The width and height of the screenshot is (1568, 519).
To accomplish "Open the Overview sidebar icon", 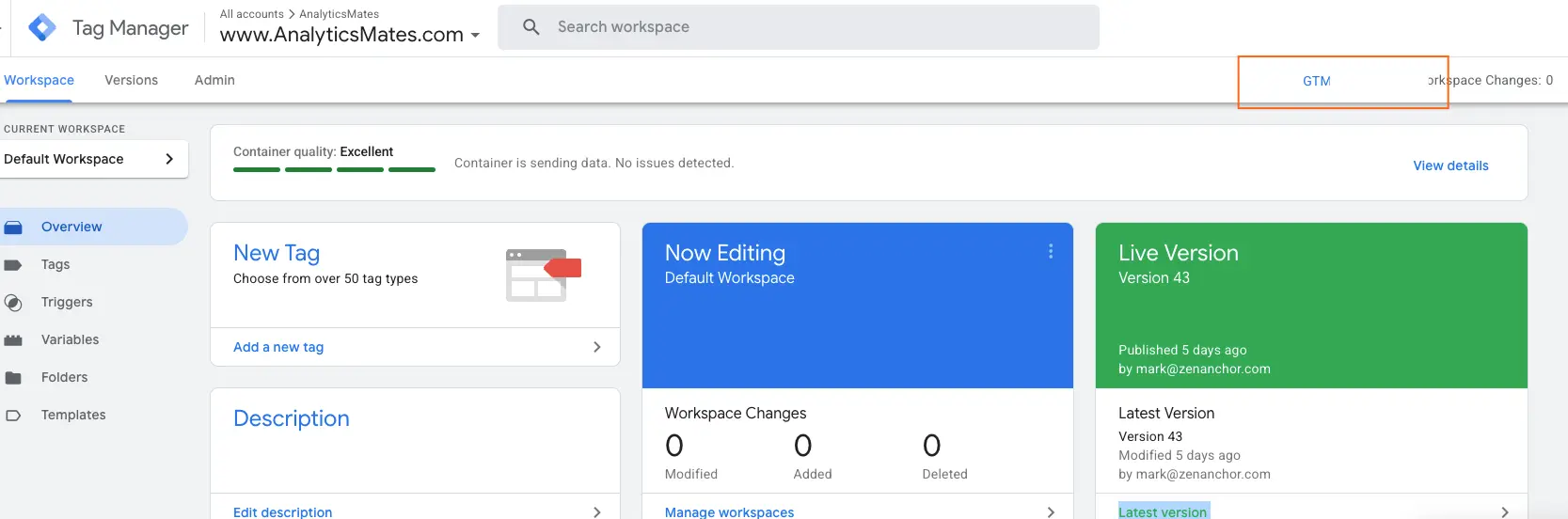I will point(13,228).
